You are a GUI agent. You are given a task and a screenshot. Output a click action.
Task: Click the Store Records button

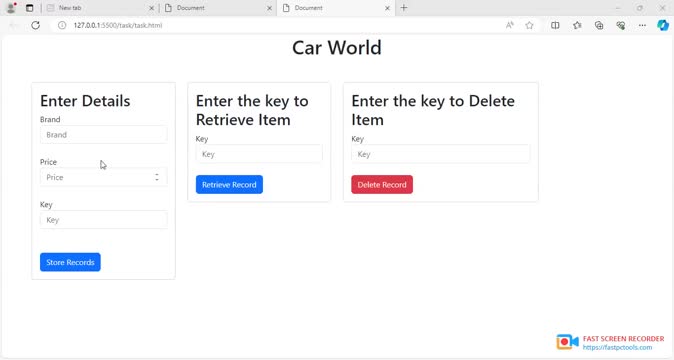coord(70,262)
